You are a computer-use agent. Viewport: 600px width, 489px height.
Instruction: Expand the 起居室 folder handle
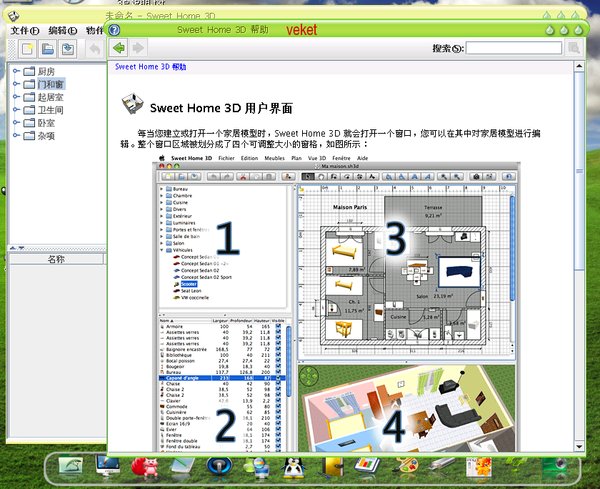point(16,96)
